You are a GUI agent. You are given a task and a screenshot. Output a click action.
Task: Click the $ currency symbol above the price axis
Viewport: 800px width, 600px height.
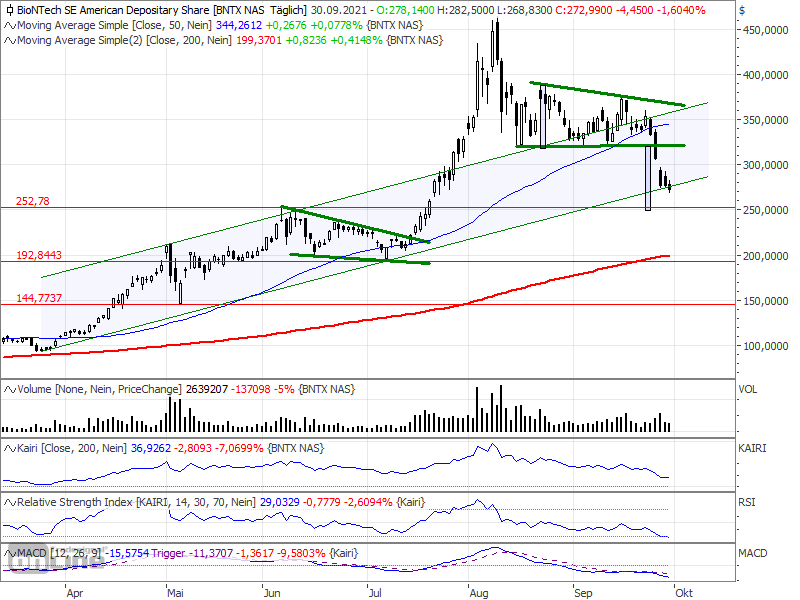tap(742, 11)
